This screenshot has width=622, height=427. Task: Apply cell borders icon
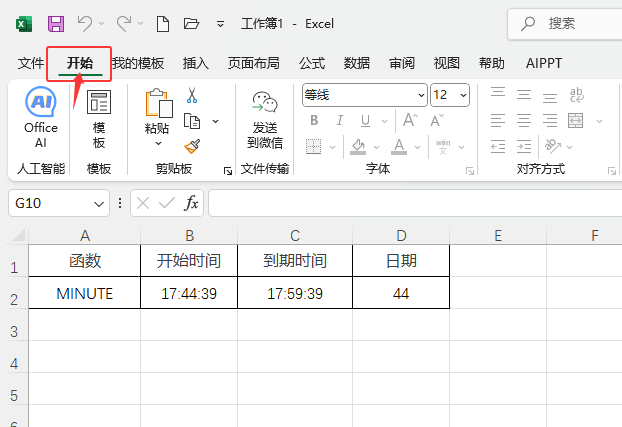[313, 146]
